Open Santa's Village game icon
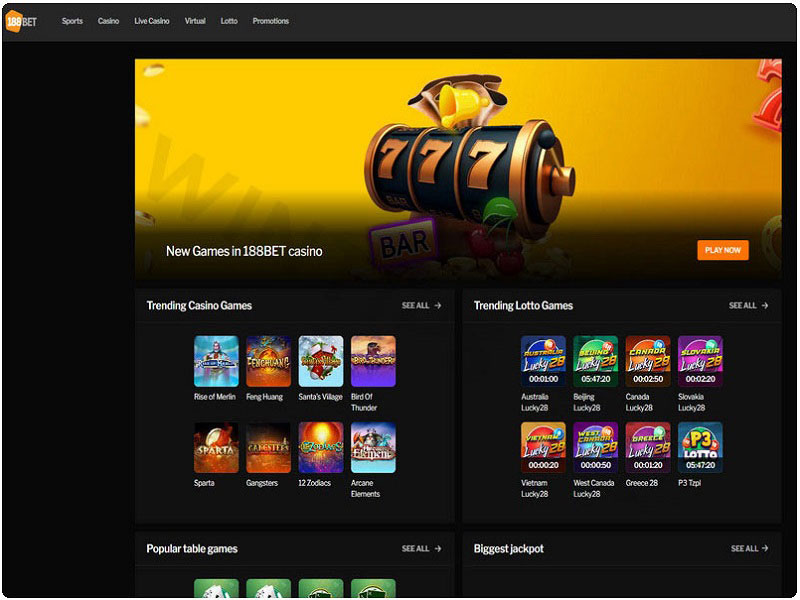This screenshot has width=800, height=600. click(x=321, y=361)
